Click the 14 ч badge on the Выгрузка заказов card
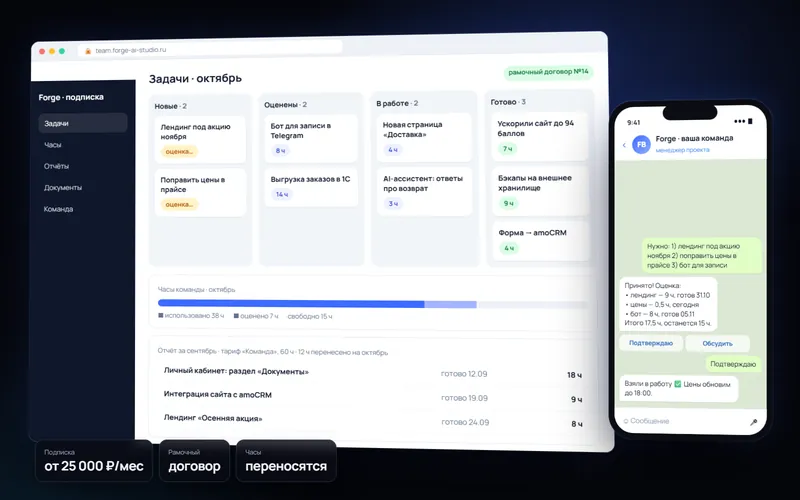Viewport: 800px width, 500px height. coord(282,194)
